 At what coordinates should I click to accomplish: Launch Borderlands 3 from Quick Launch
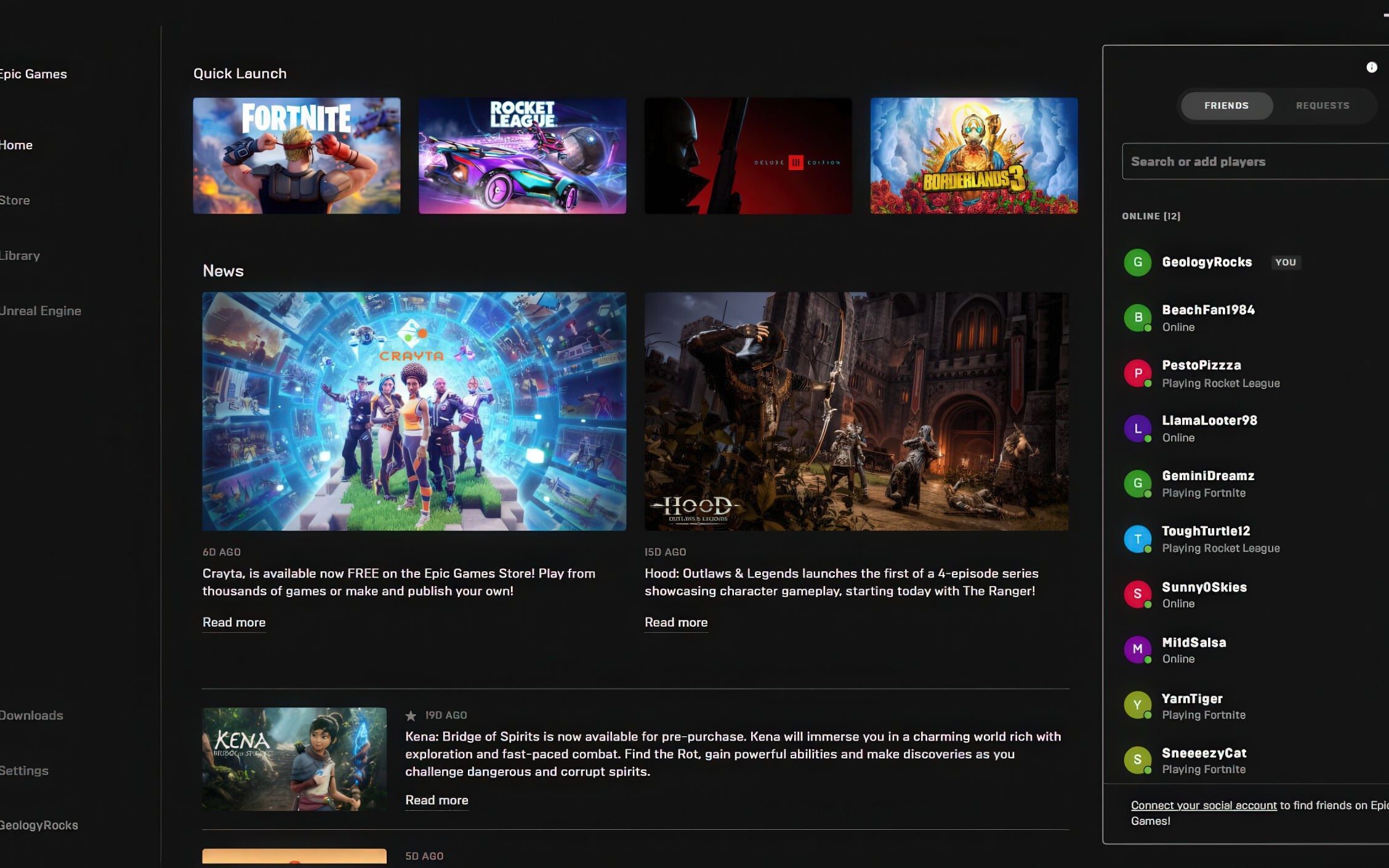click(x=974, y=156)
